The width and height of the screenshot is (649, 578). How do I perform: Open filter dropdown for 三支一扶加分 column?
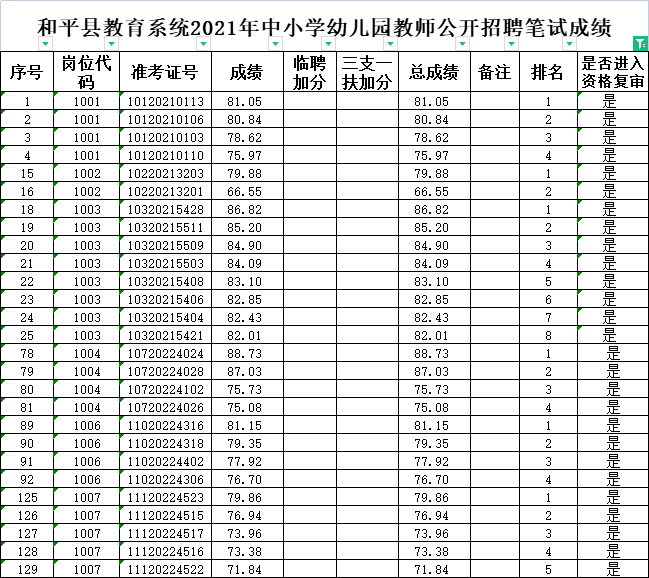tap(390, 43)
